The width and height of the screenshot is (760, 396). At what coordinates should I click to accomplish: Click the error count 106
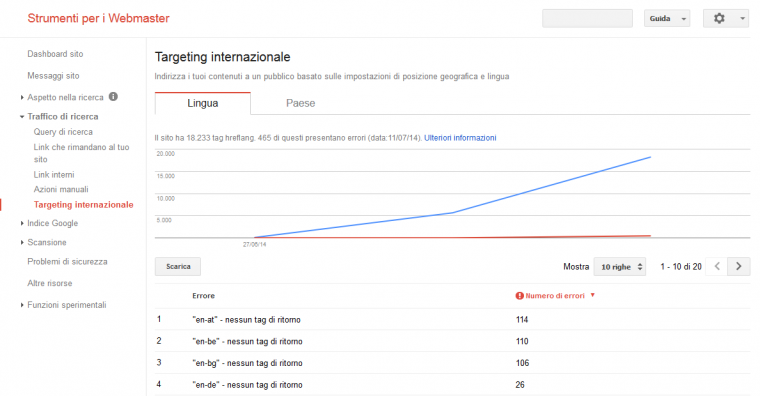click(x=522, y=363)
